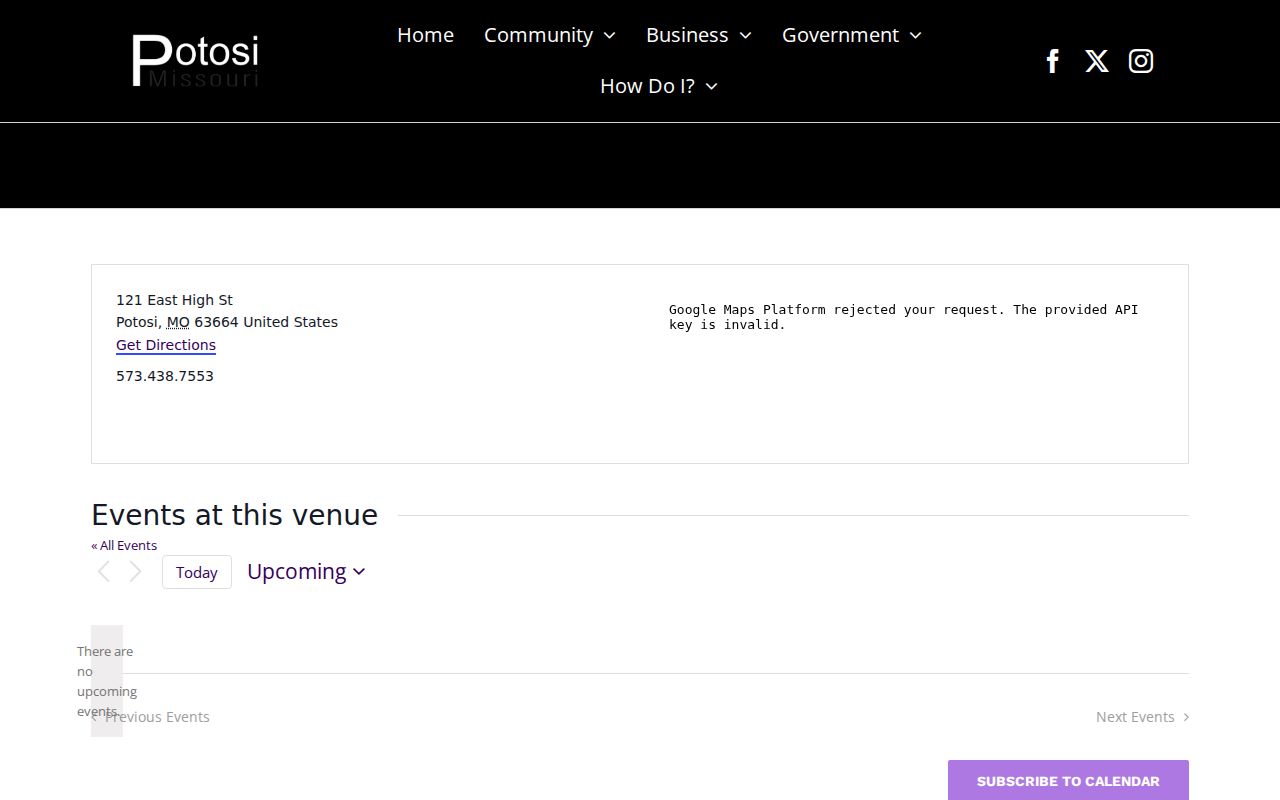Image resolution: width=1280 pixels, height=800 pixels.
Task: Click the phone number 573.438.7553
Action: [165, 376]
